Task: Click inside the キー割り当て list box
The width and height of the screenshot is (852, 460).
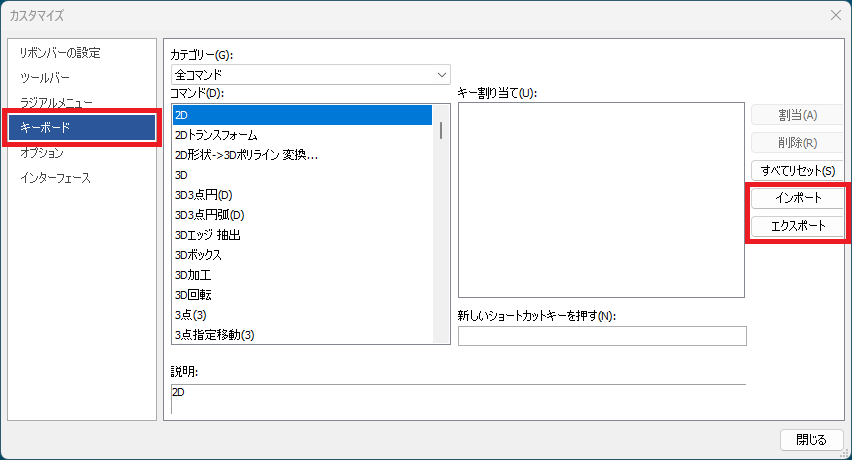Action: click(x=601, y=200)
